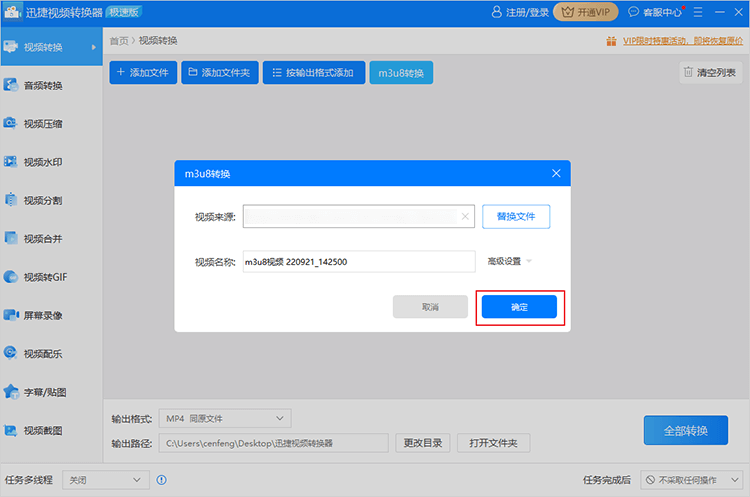750x497 pixels.
Task: Switch to the 音频转换 tab
Action: click(44, 86)
